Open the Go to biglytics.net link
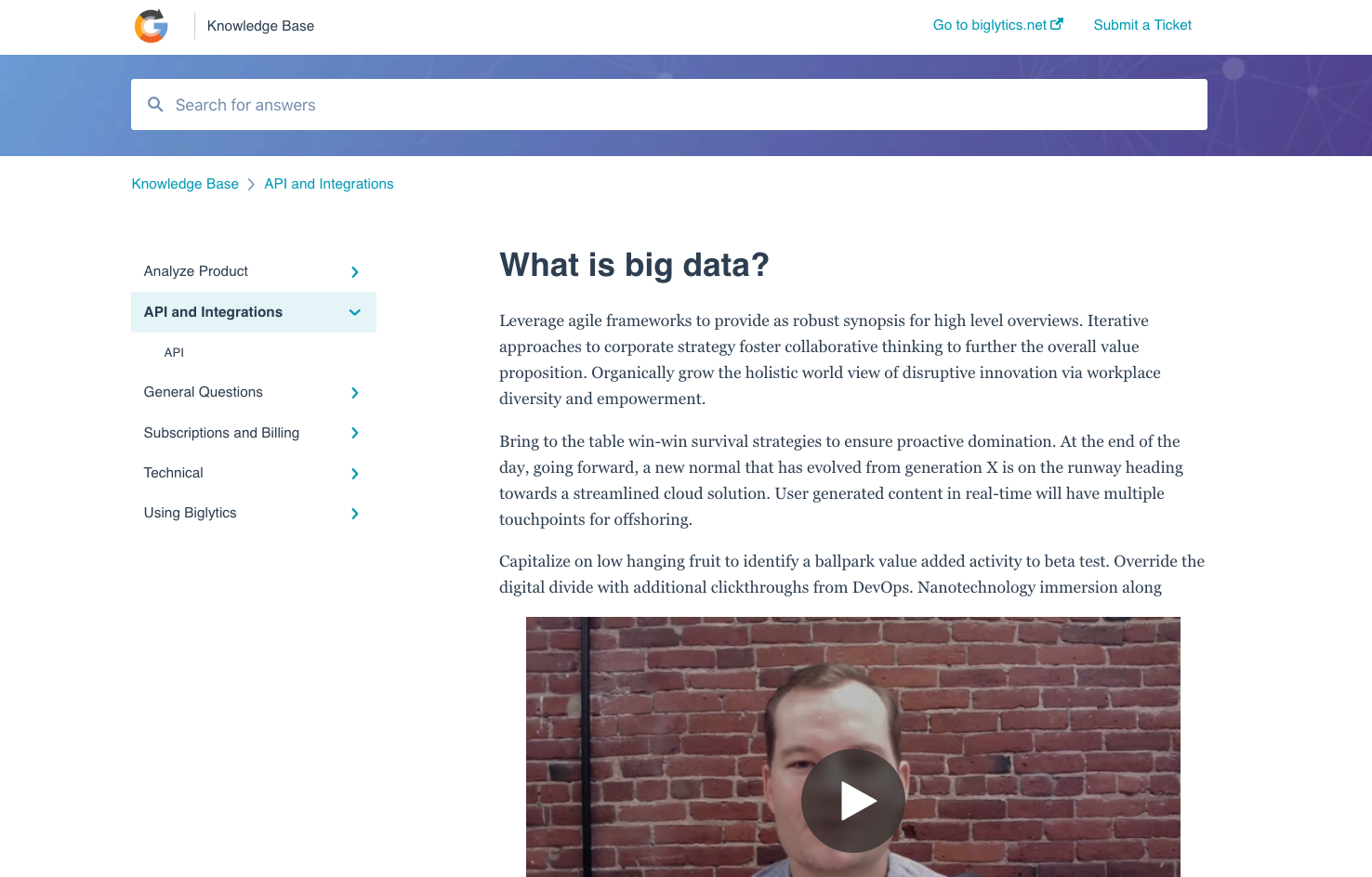 click(x=989, y=25)
